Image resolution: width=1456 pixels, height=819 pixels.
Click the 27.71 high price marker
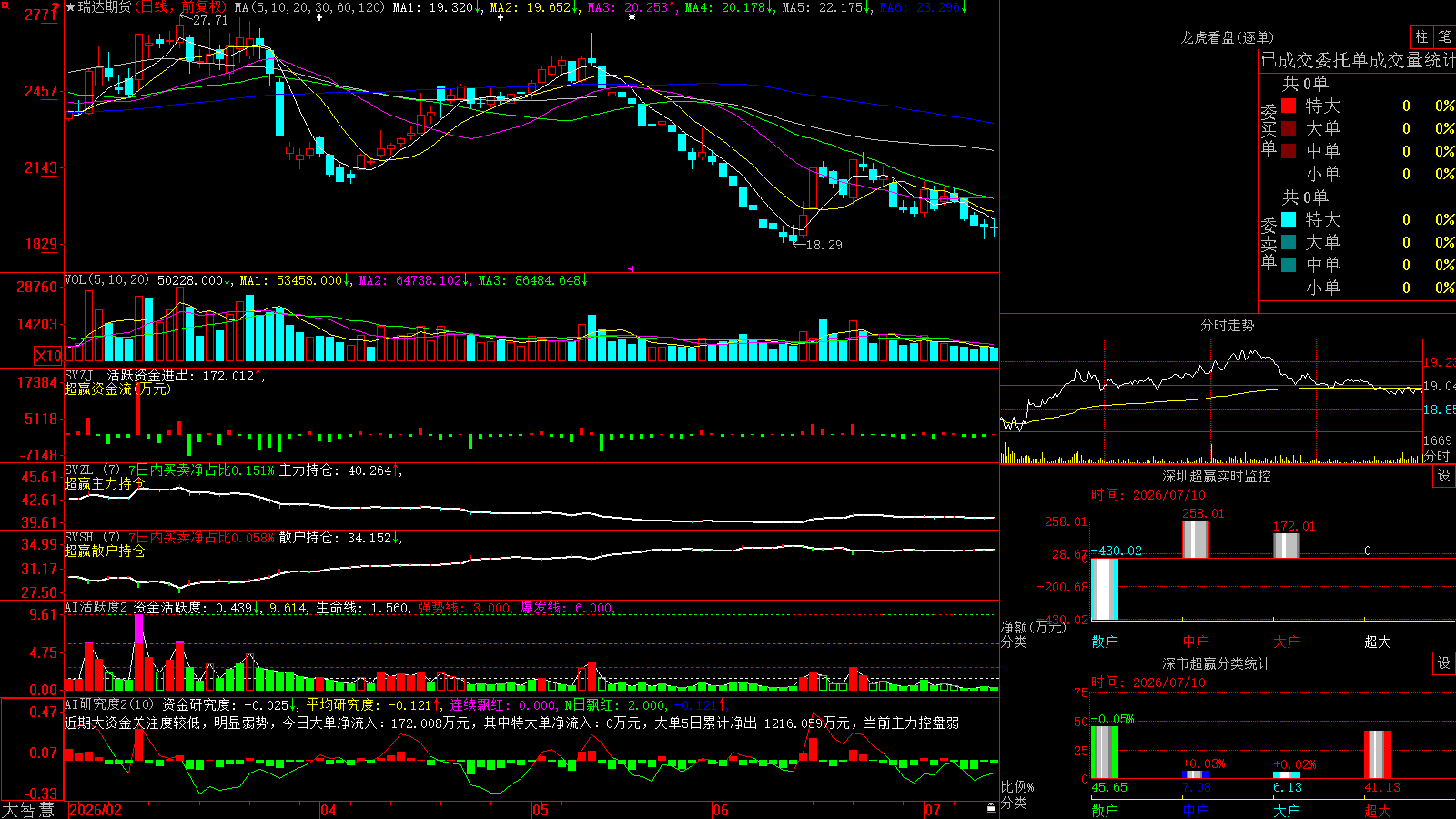[210, 20]
